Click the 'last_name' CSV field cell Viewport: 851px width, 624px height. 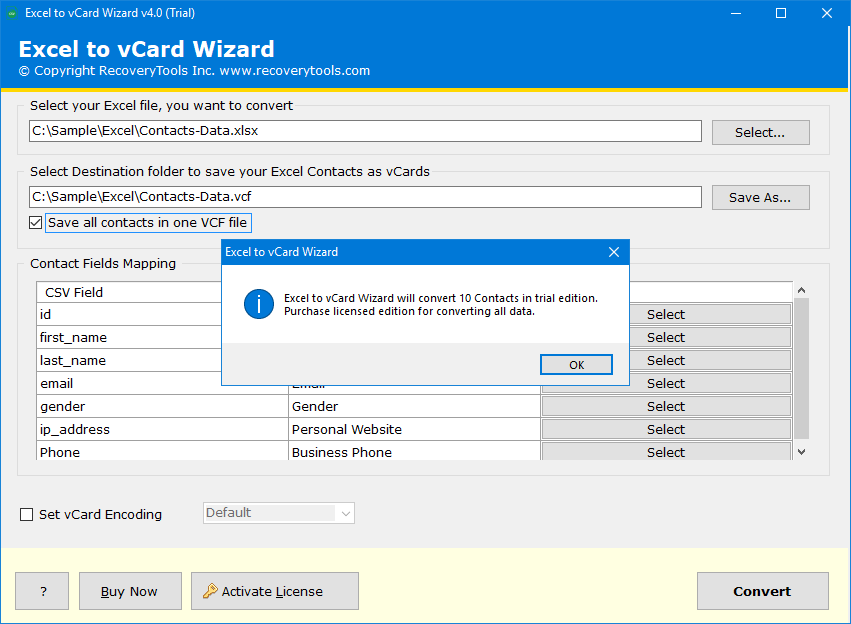(130, 360)
